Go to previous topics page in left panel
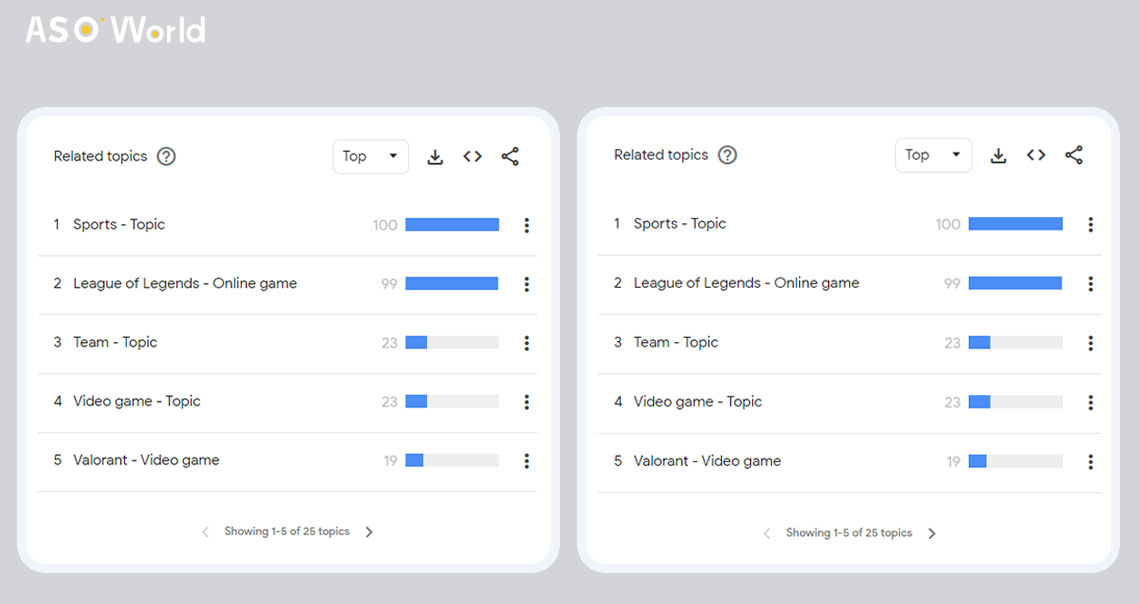The height and width of the screenshot is (604, 1140). pos(205,532)
